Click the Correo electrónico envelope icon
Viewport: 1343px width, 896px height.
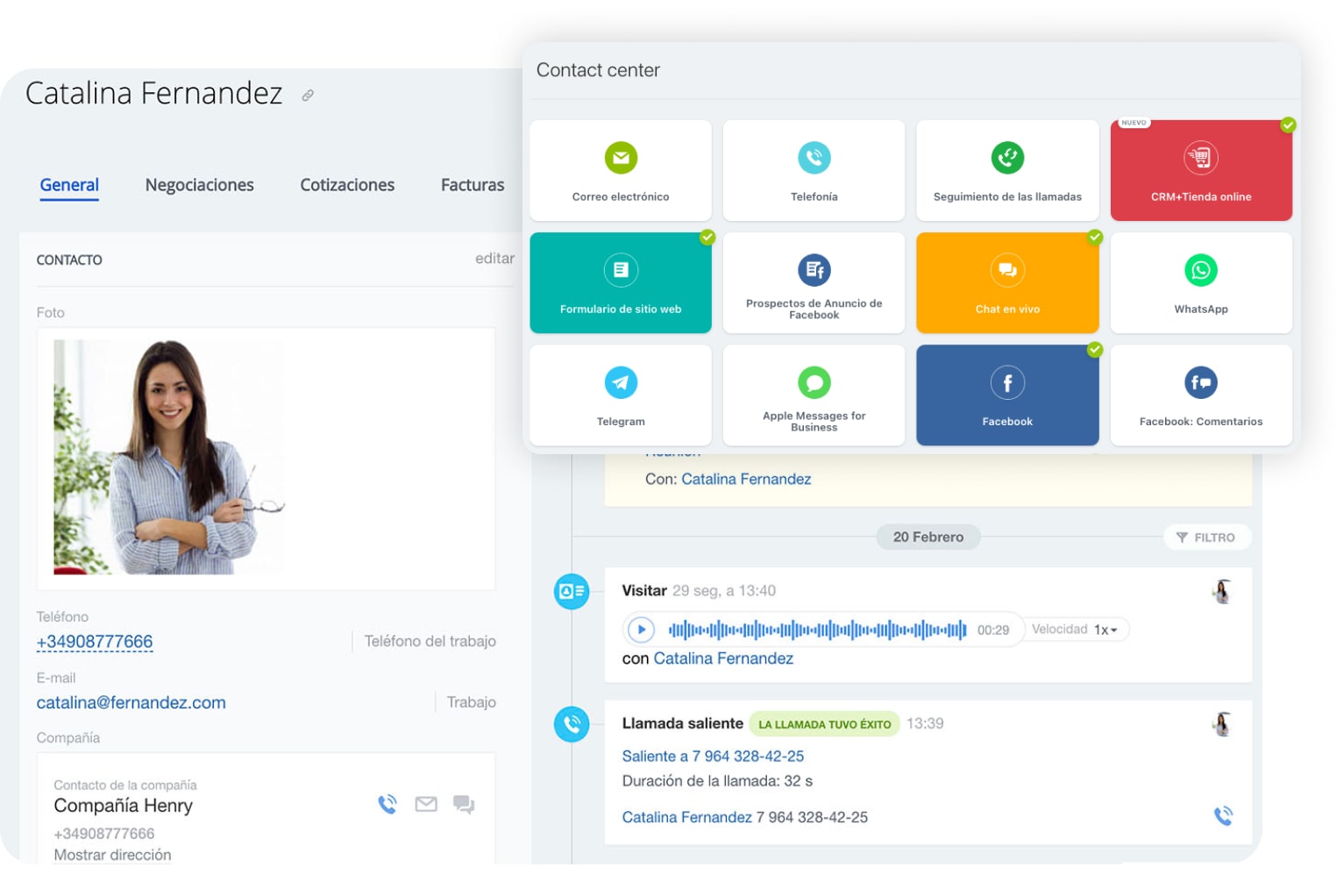621,159
